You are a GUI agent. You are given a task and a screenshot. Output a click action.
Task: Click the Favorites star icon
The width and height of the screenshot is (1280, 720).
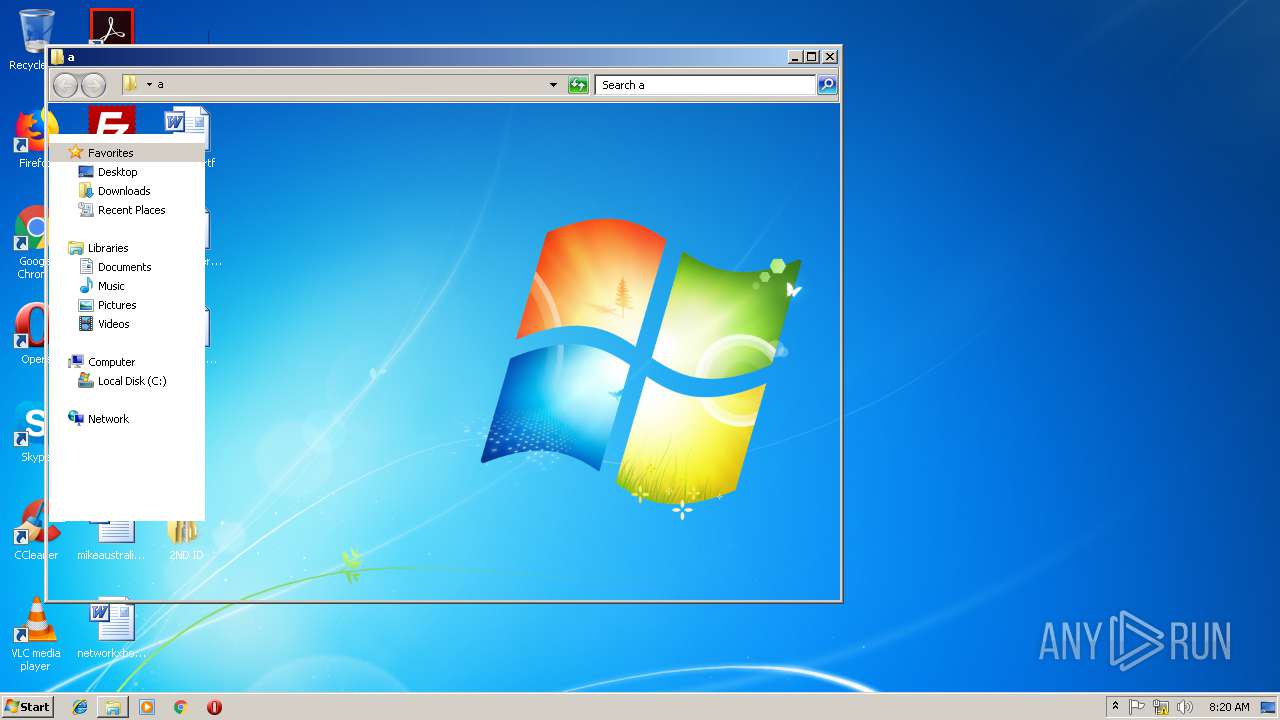(x=76, y=153)
